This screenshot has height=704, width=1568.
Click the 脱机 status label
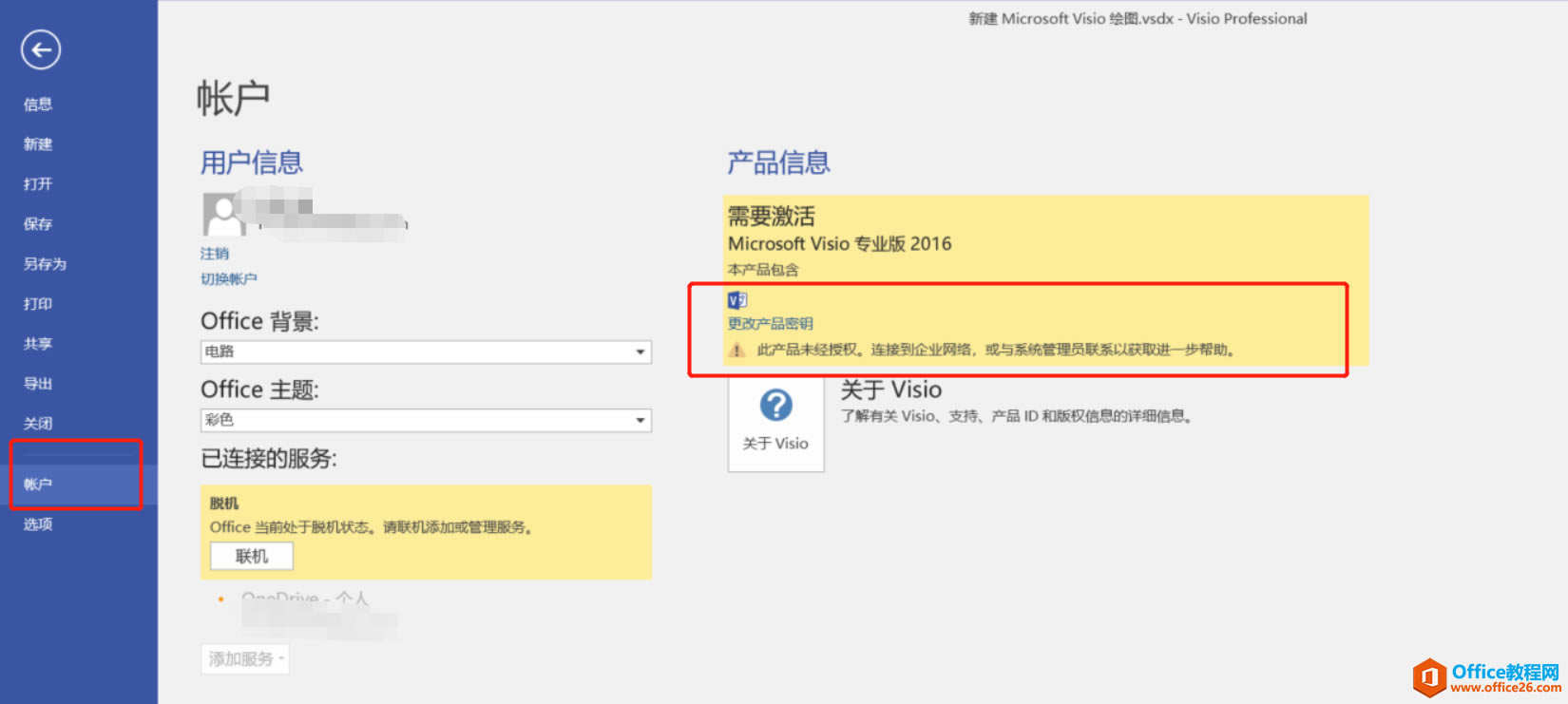(224, 504)
